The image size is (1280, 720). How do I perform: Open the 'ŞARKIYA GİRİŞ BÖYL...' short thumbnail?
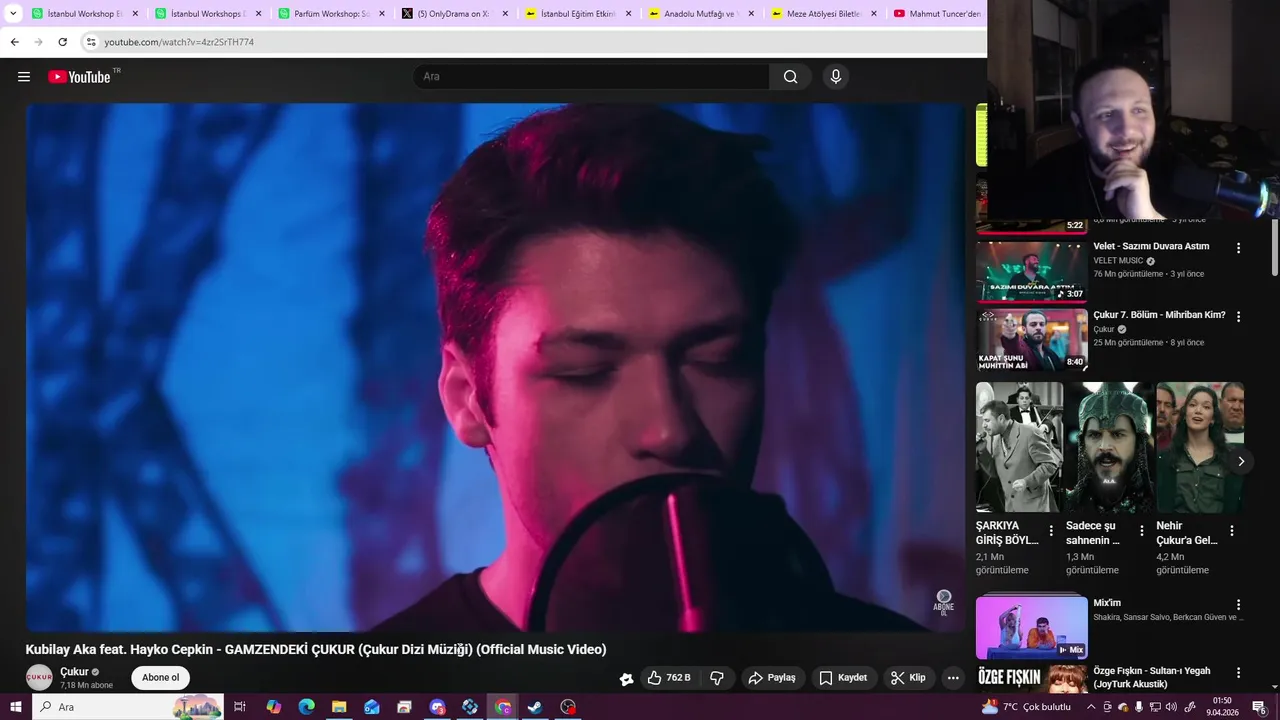(x=1019, y=447)
